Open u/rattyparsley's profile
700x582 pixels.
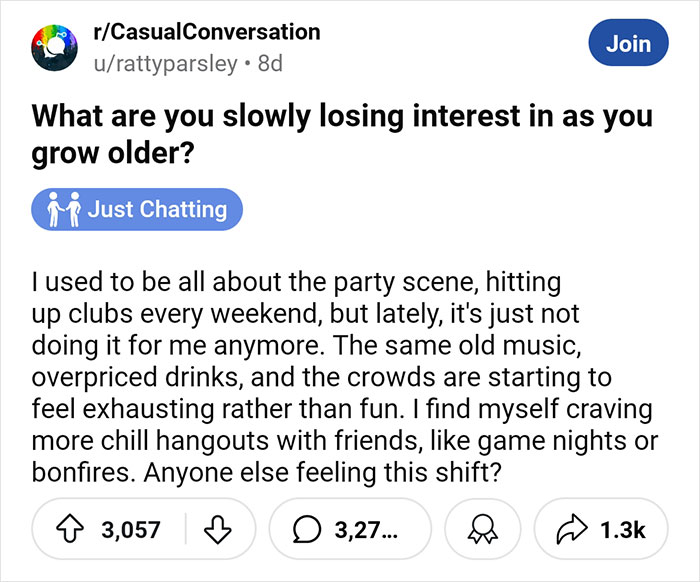tap(164, 63)
